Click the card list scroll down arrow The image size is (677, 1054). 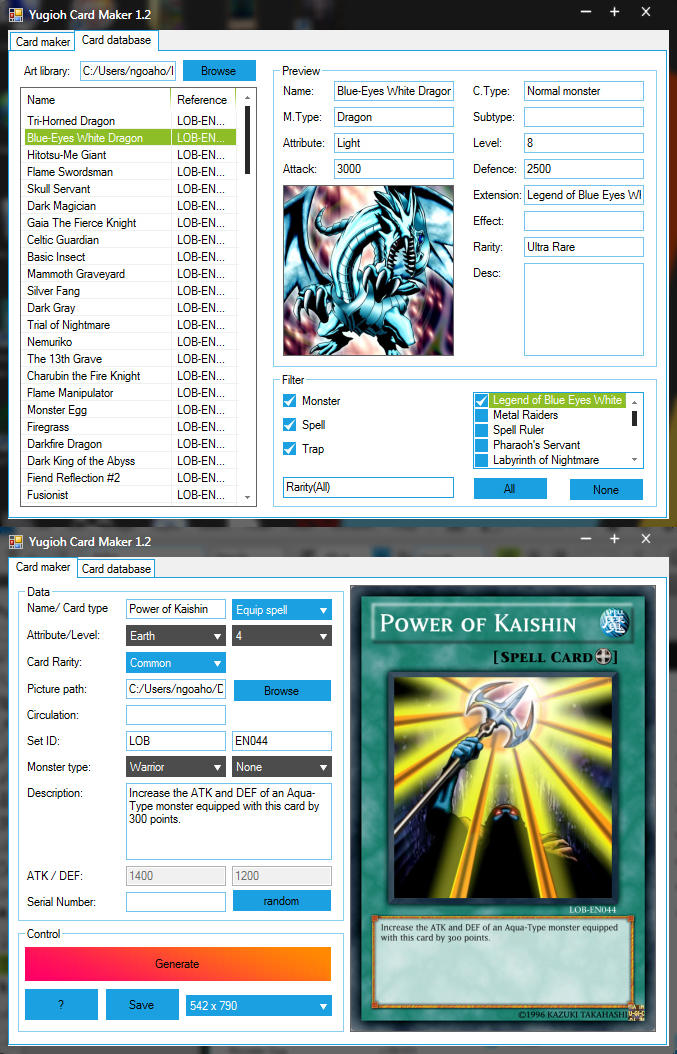247,497
